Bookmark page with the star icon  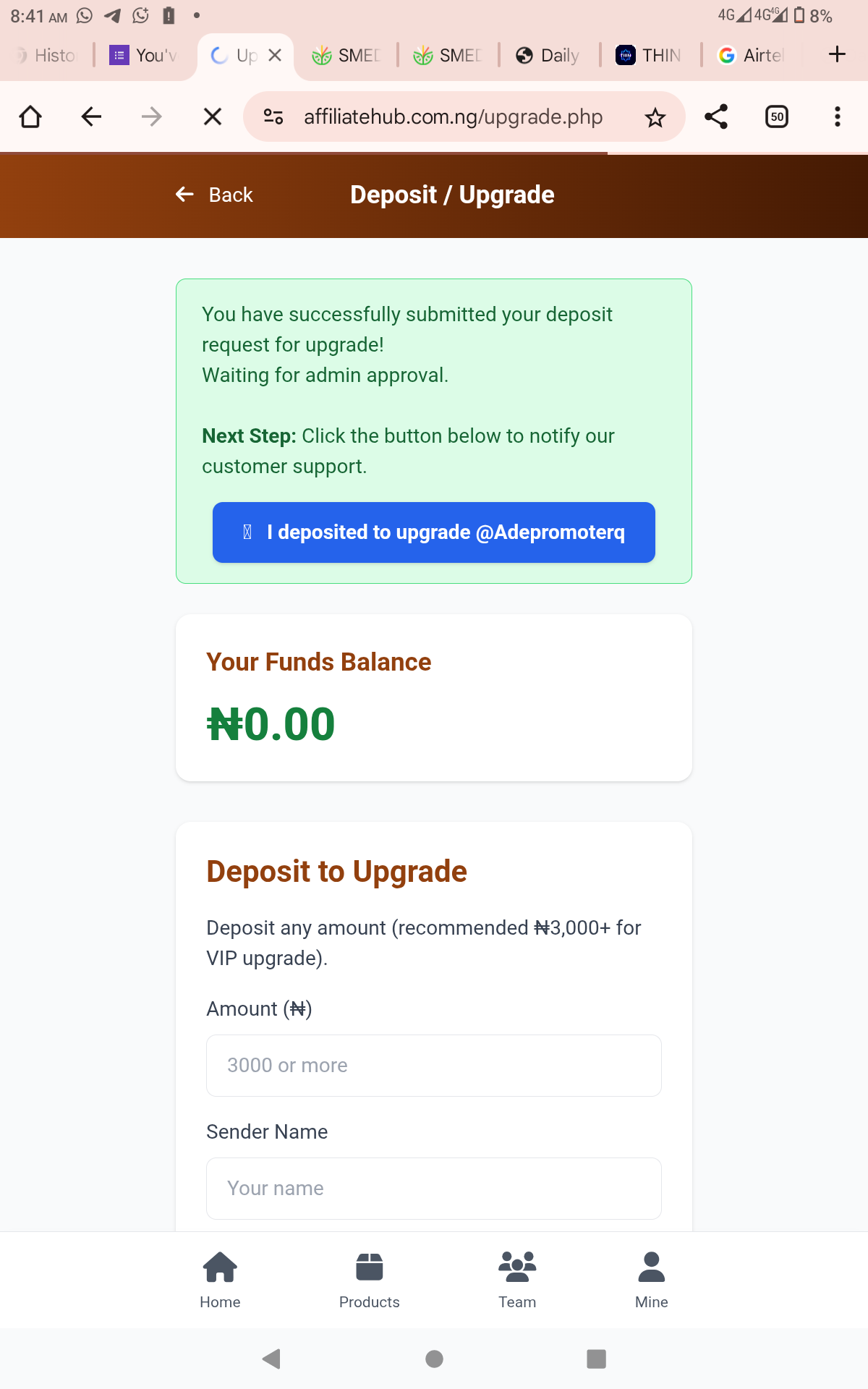coord(655,117)
